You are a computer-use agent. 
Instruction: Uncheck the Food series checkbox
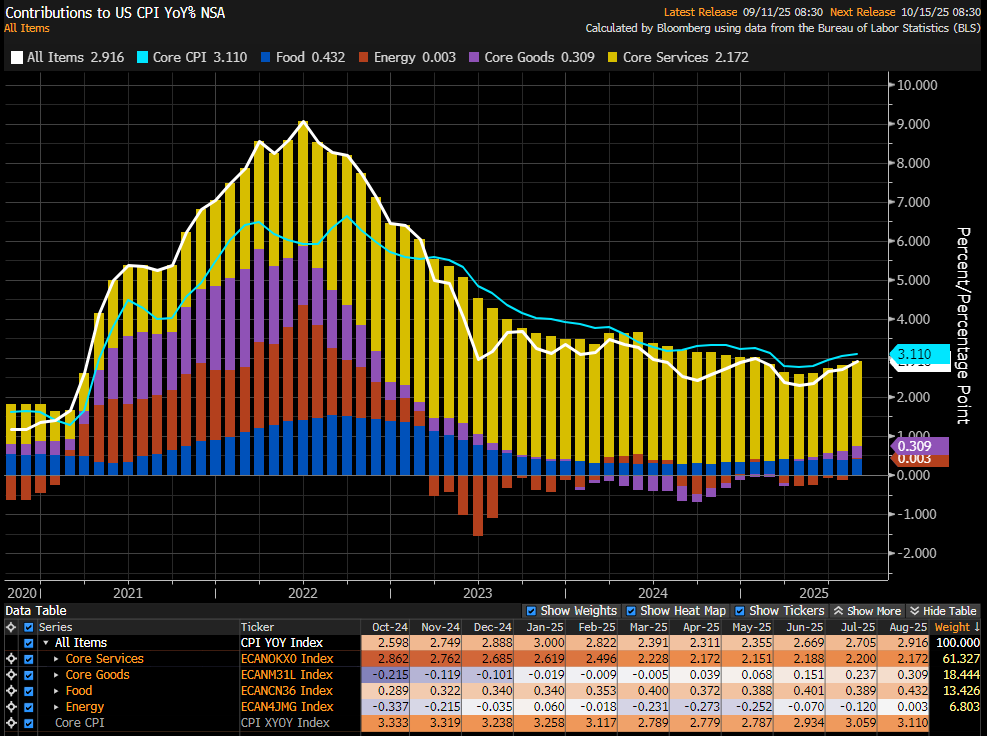tap(28, 691)
